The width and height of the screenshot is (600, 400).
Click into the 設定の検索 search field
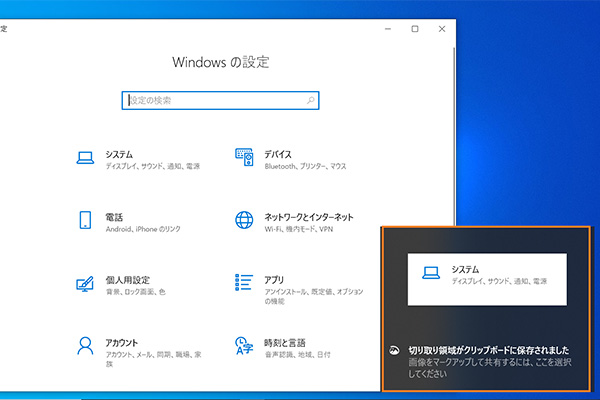tap(220, 100)
